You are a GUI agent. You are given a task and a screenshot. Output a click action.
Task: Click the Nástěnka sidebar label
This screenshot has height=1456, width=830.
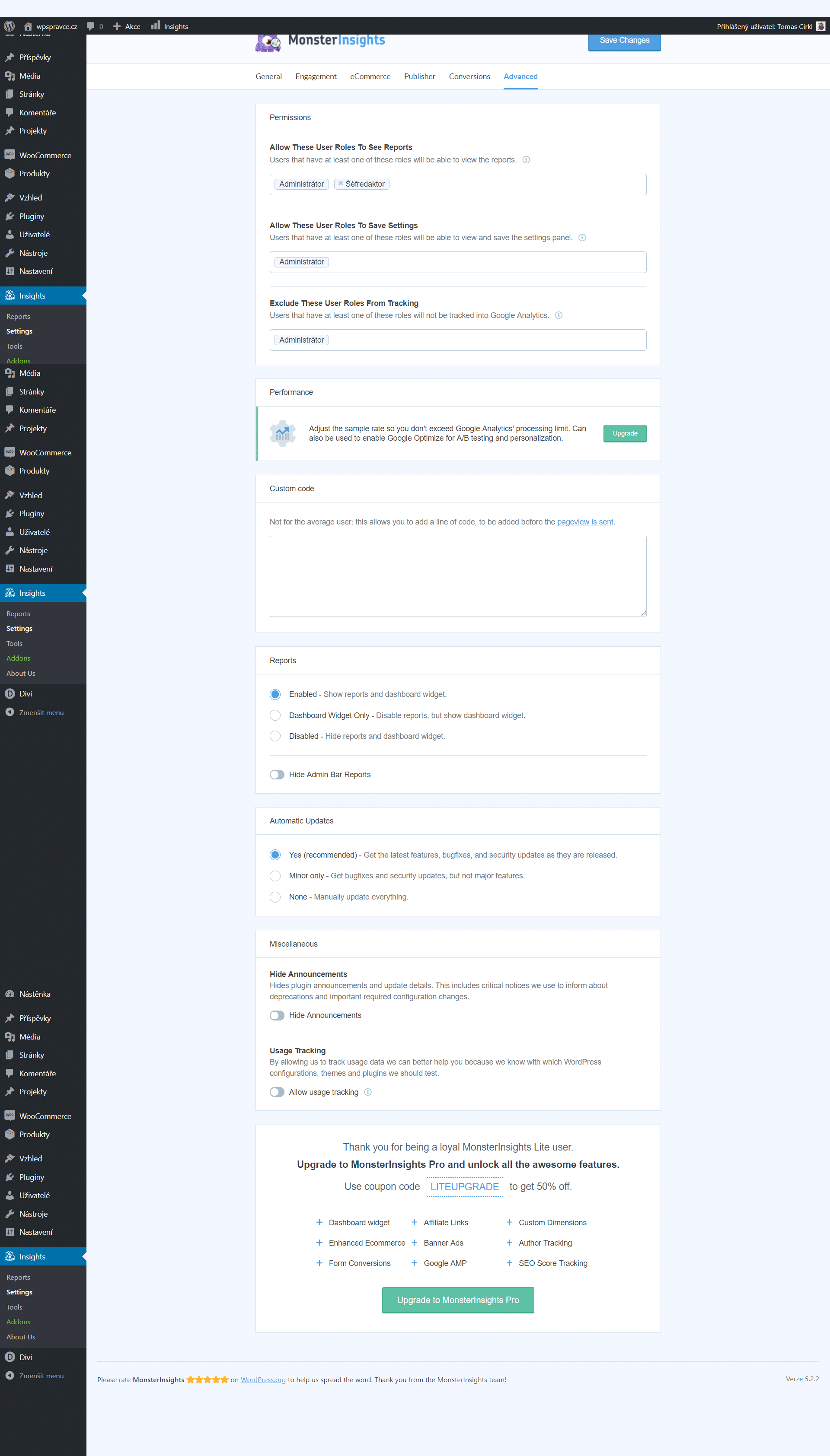[x=35, y=994]
